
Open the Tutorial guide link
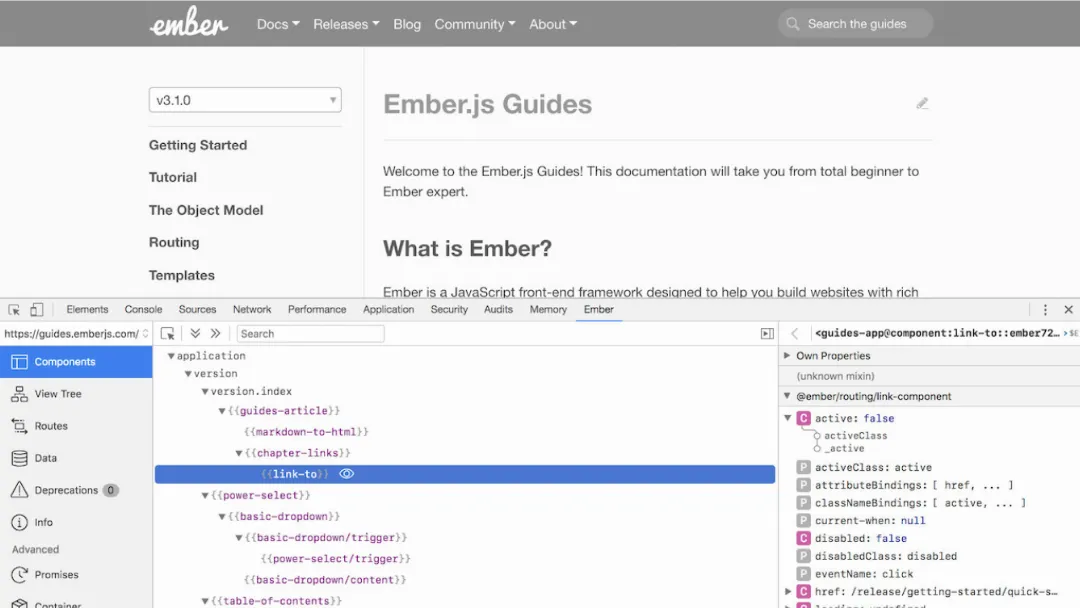tap(173, 177)
